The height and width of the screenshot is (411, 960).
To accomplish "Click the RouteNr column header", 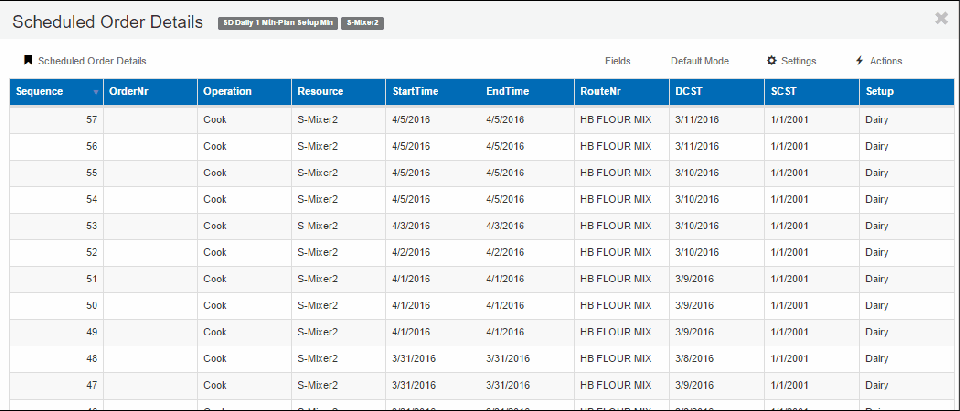I will pyautogui.click(x=600, y=92).
